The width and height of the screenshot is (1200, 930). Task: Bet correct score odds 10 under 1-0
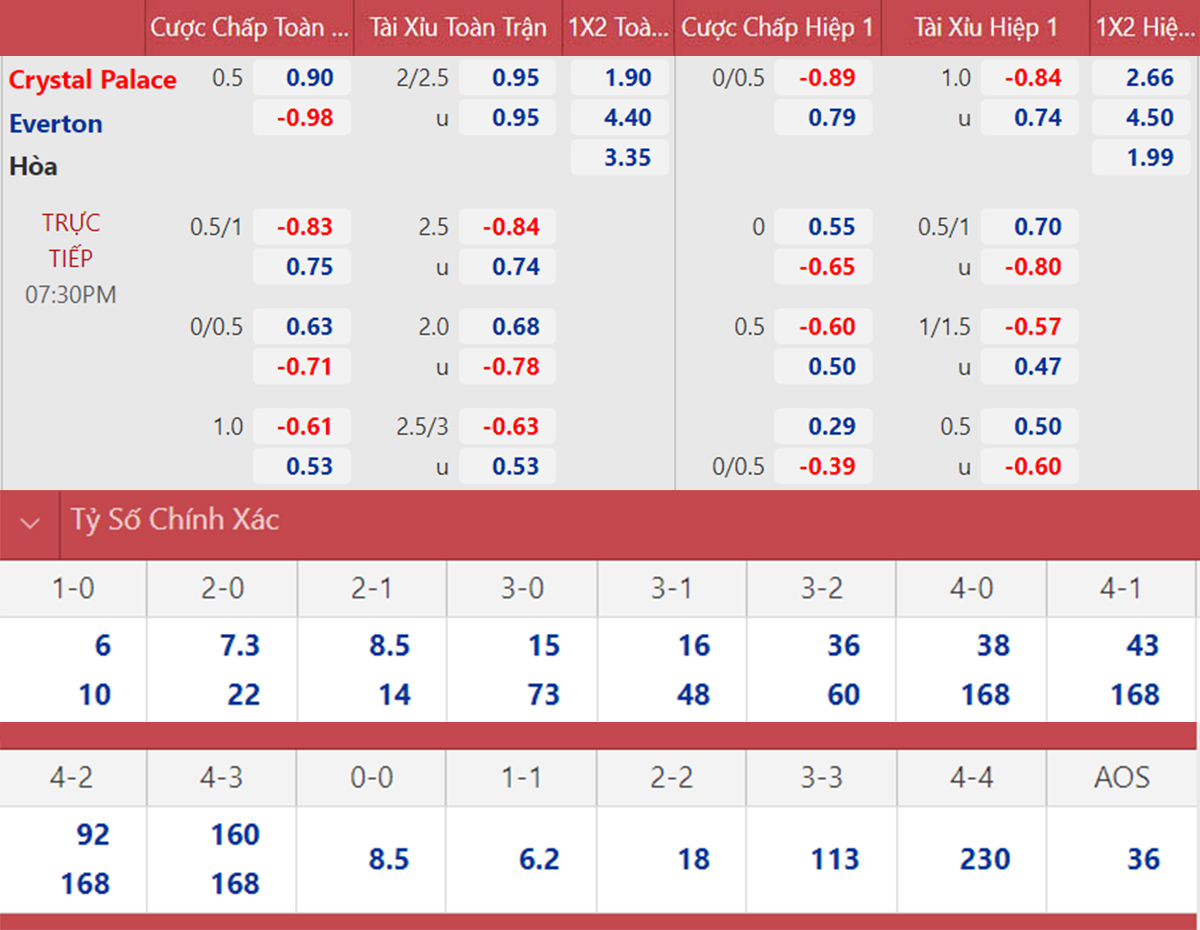tap(95, 695)
